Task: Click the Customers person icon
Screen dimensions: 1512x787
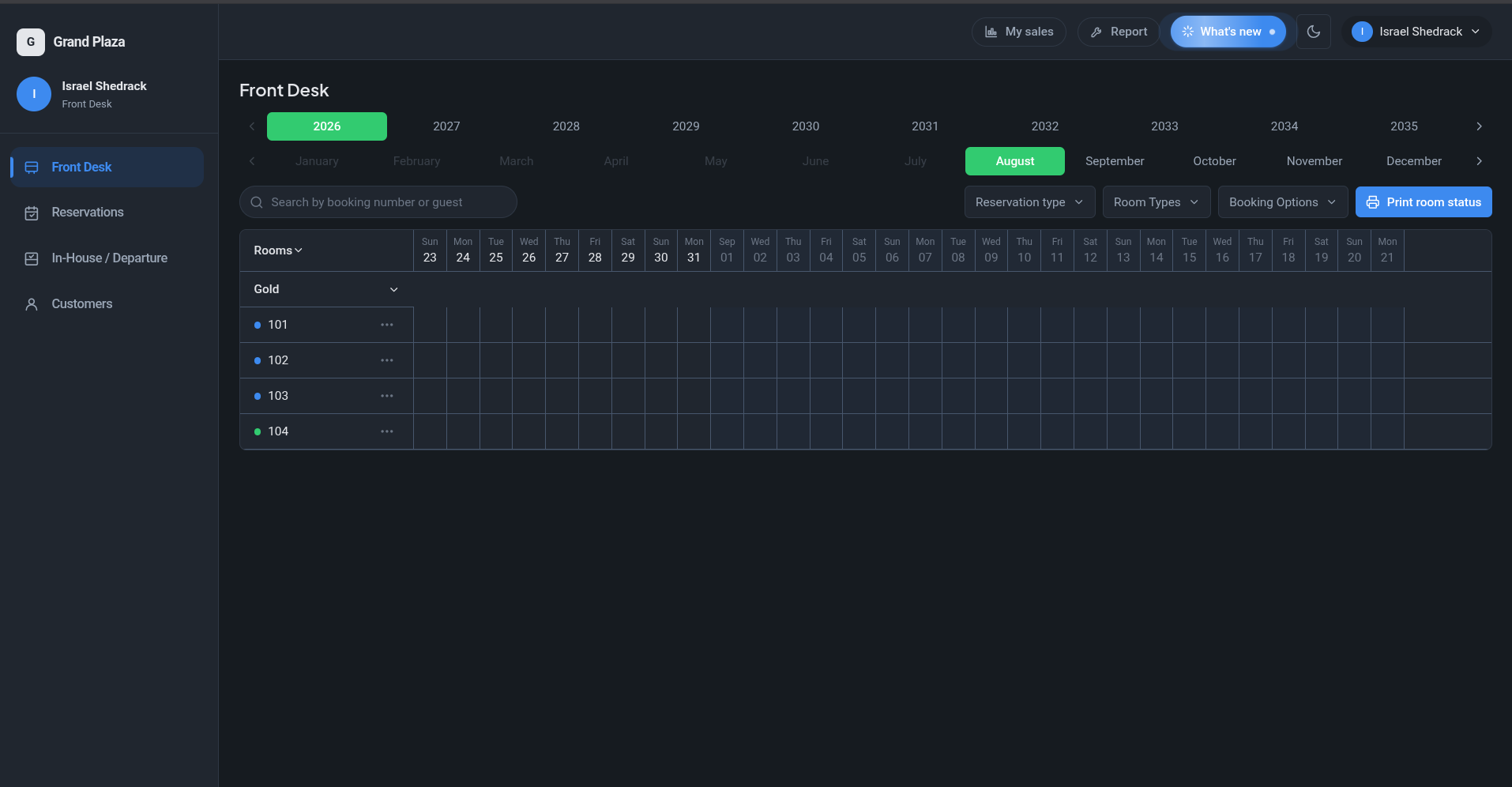Action: [32, 304]
